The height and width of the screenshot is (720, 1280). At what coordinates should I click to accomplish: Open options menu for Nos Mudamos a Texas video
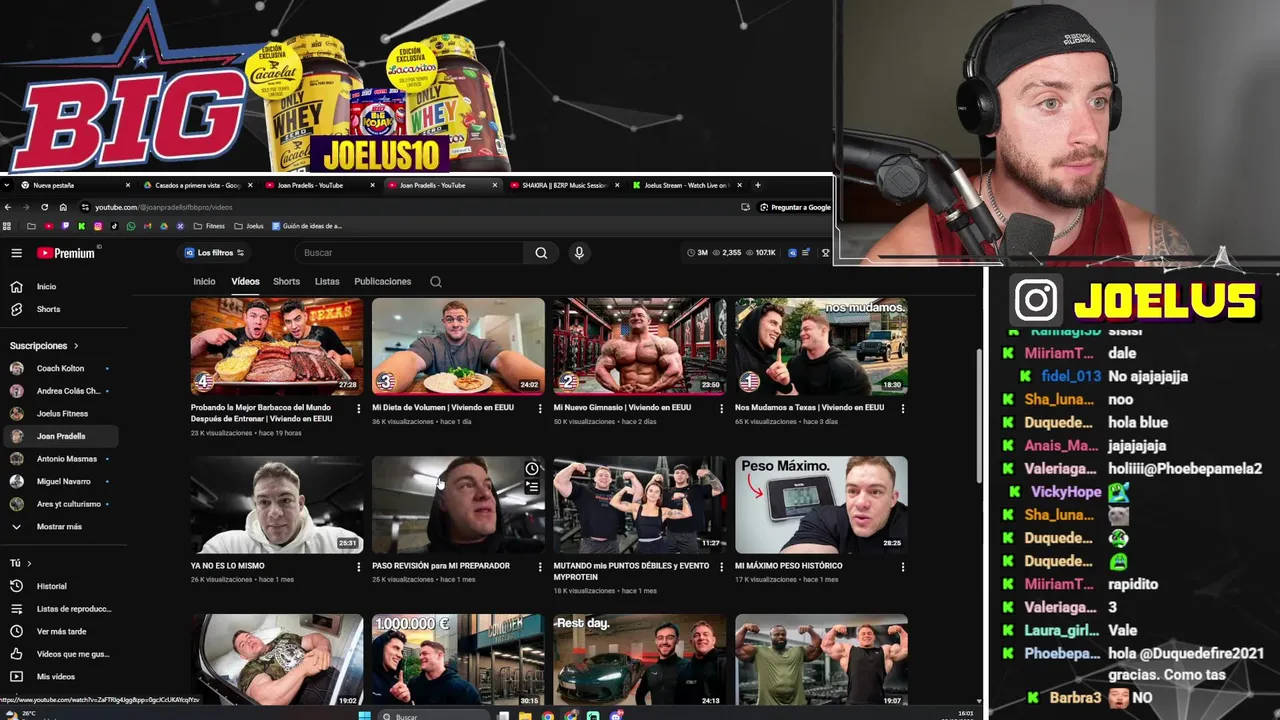tap(903, 408)
